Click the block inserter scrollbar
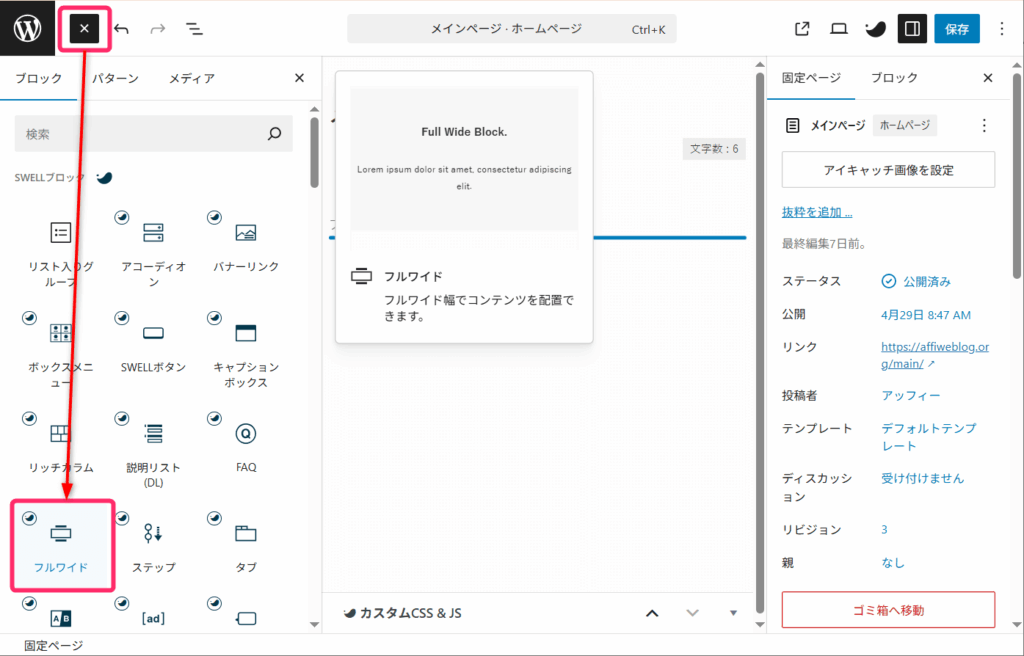The height and width of the screenshot is (656, 1024). click(x=314, y=152)
